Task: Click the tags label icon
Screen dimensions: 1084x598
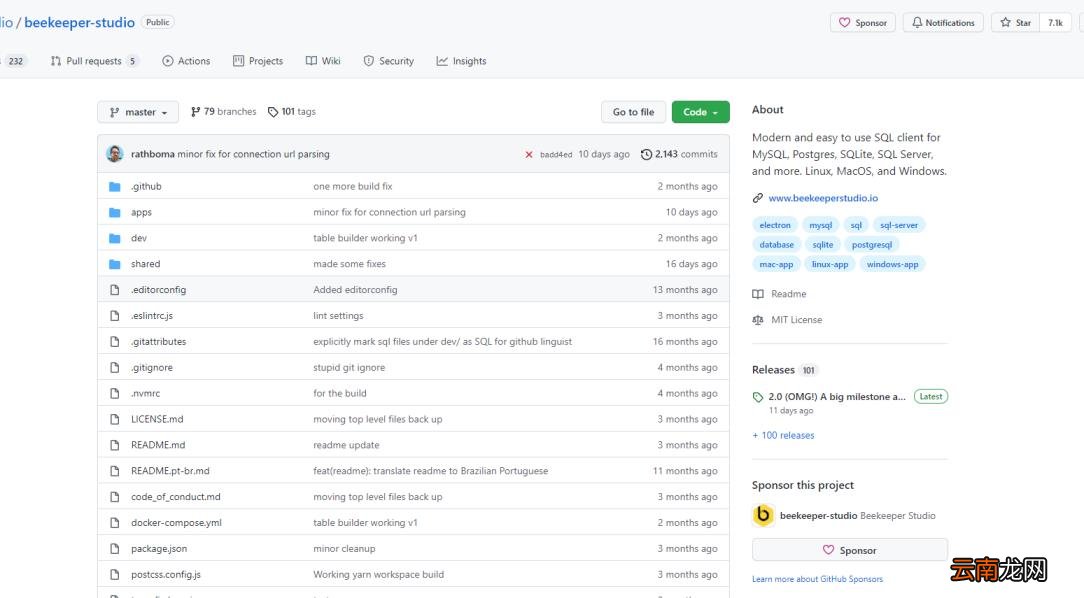Action: coord(273,112)
